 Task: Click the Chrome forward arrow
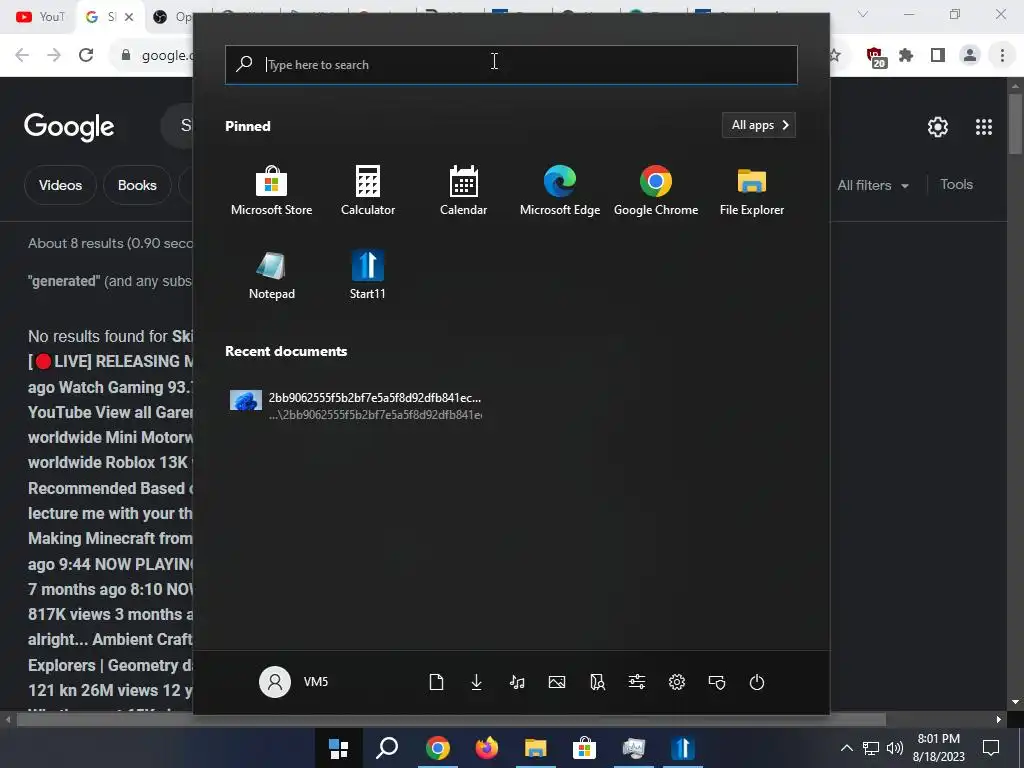[x=54, y=55]
